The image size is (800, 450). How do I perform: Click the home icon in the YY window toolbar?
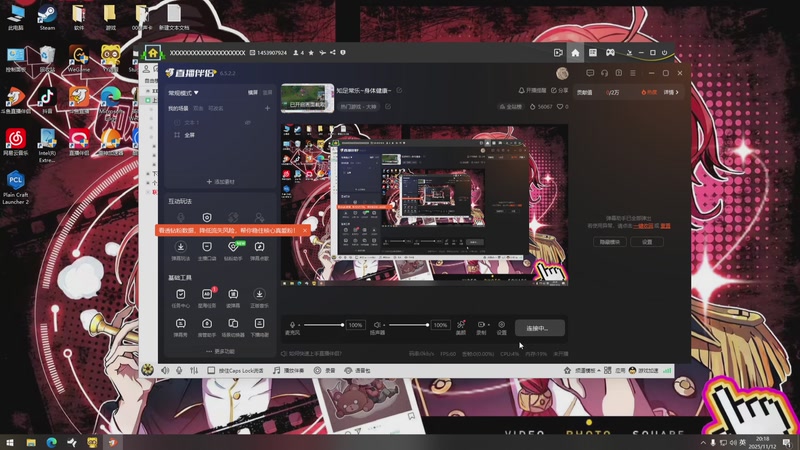pos(575,53)
